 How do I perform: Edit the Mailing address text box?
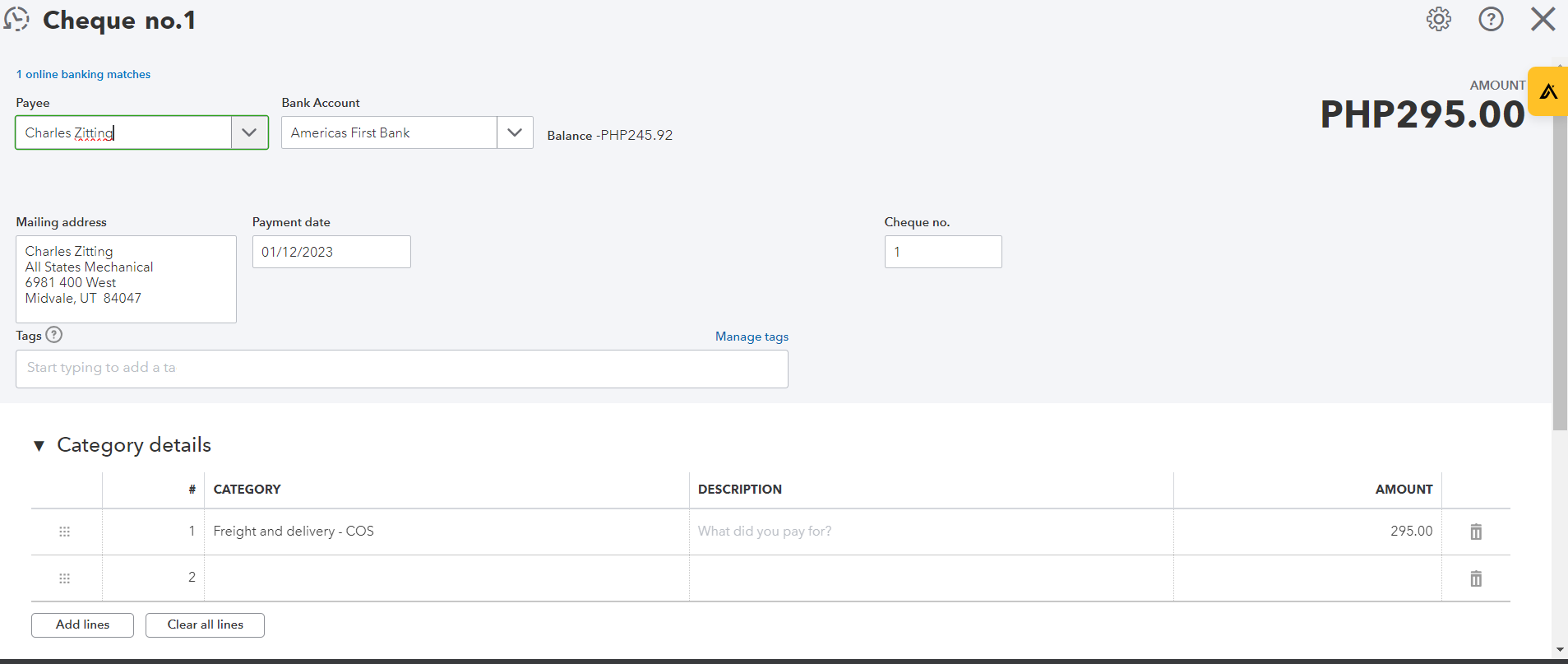click(126, 279)
